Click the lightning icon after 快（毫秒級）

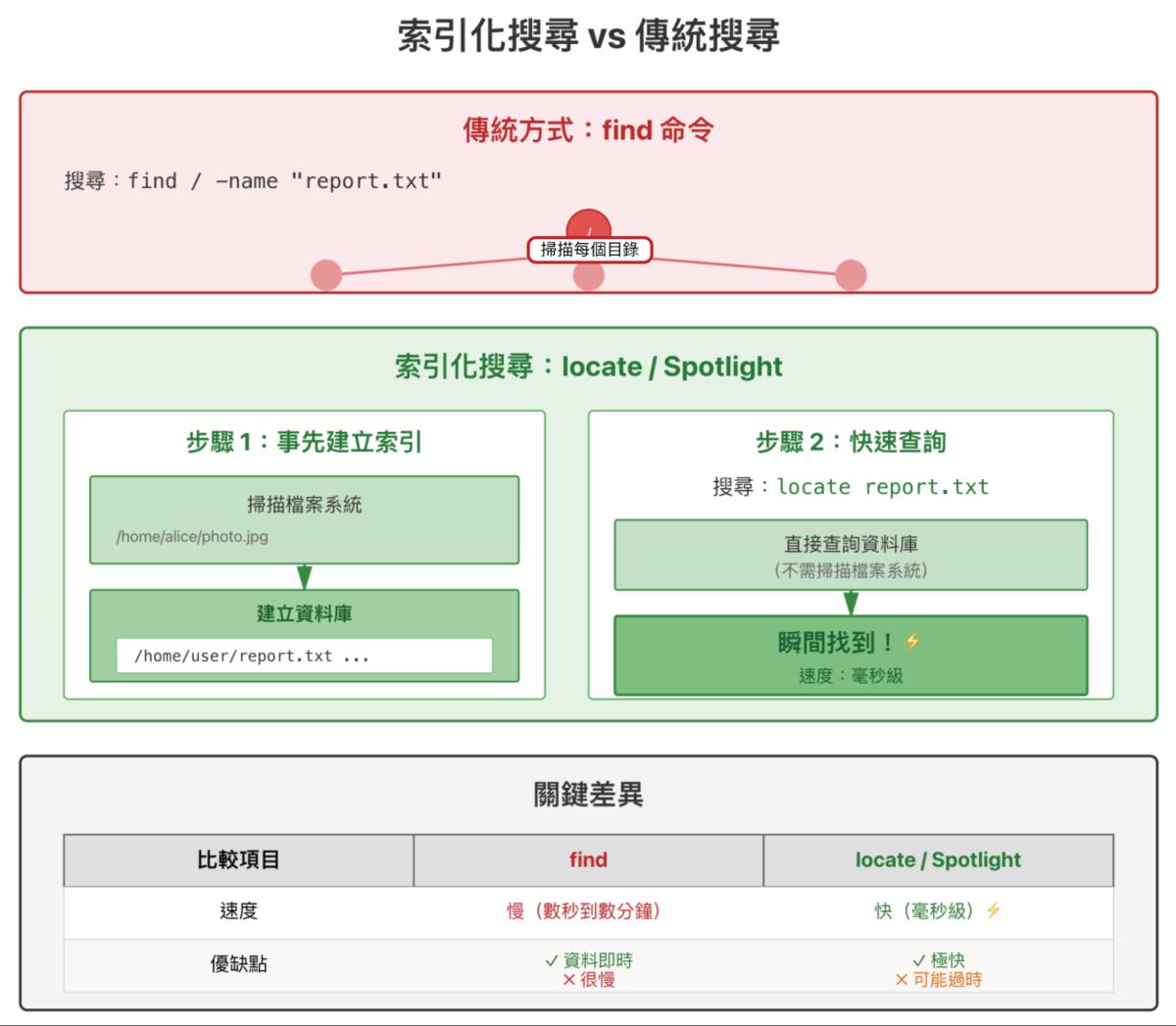(994, 910)
